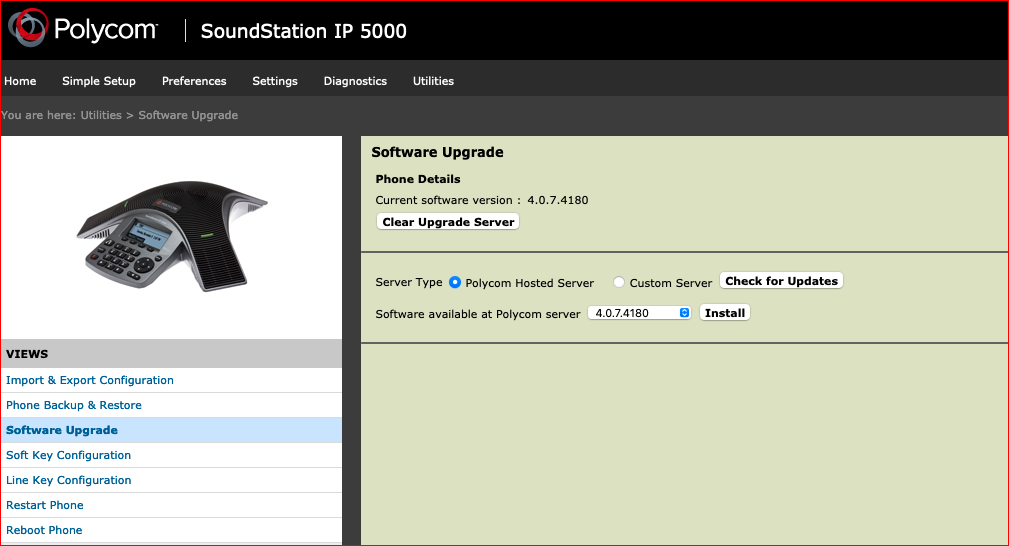This screenshot has width=1009, height=546.
Task: Click the 'Server Type' label
Action: coord(409,283)
